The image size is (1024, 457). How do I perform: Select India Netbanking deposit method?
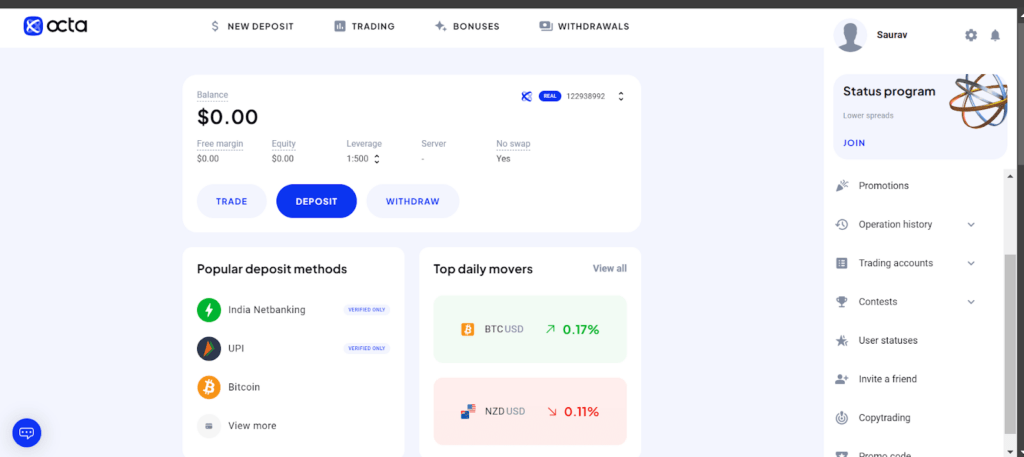[267, 310]
